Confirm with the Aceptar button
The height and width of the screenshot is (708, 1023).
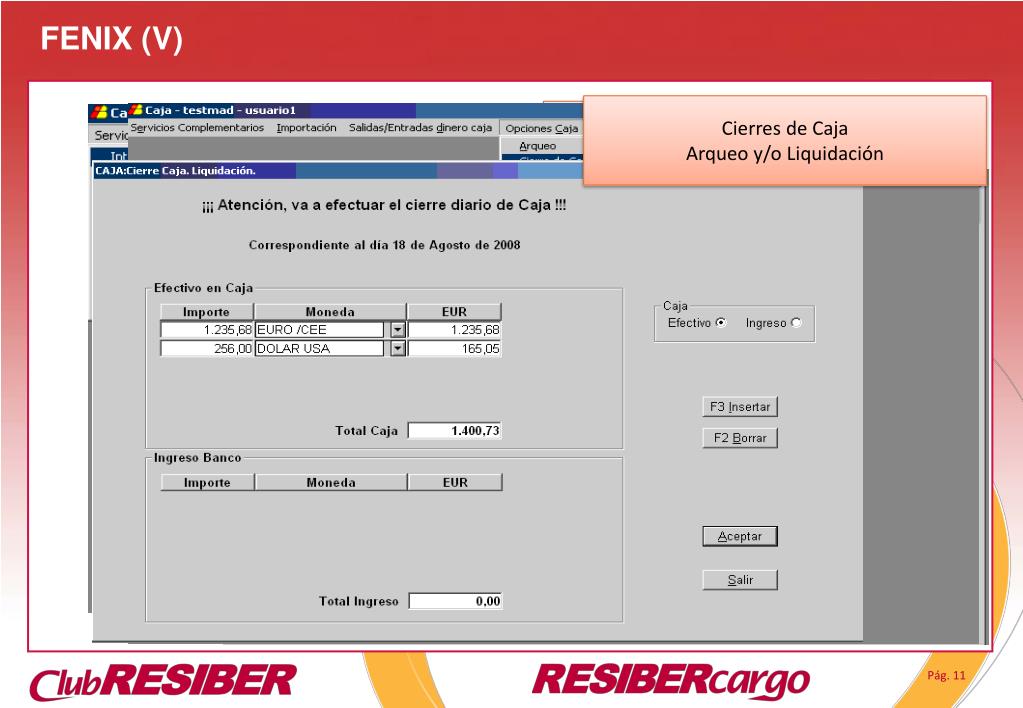coord(740,536)
